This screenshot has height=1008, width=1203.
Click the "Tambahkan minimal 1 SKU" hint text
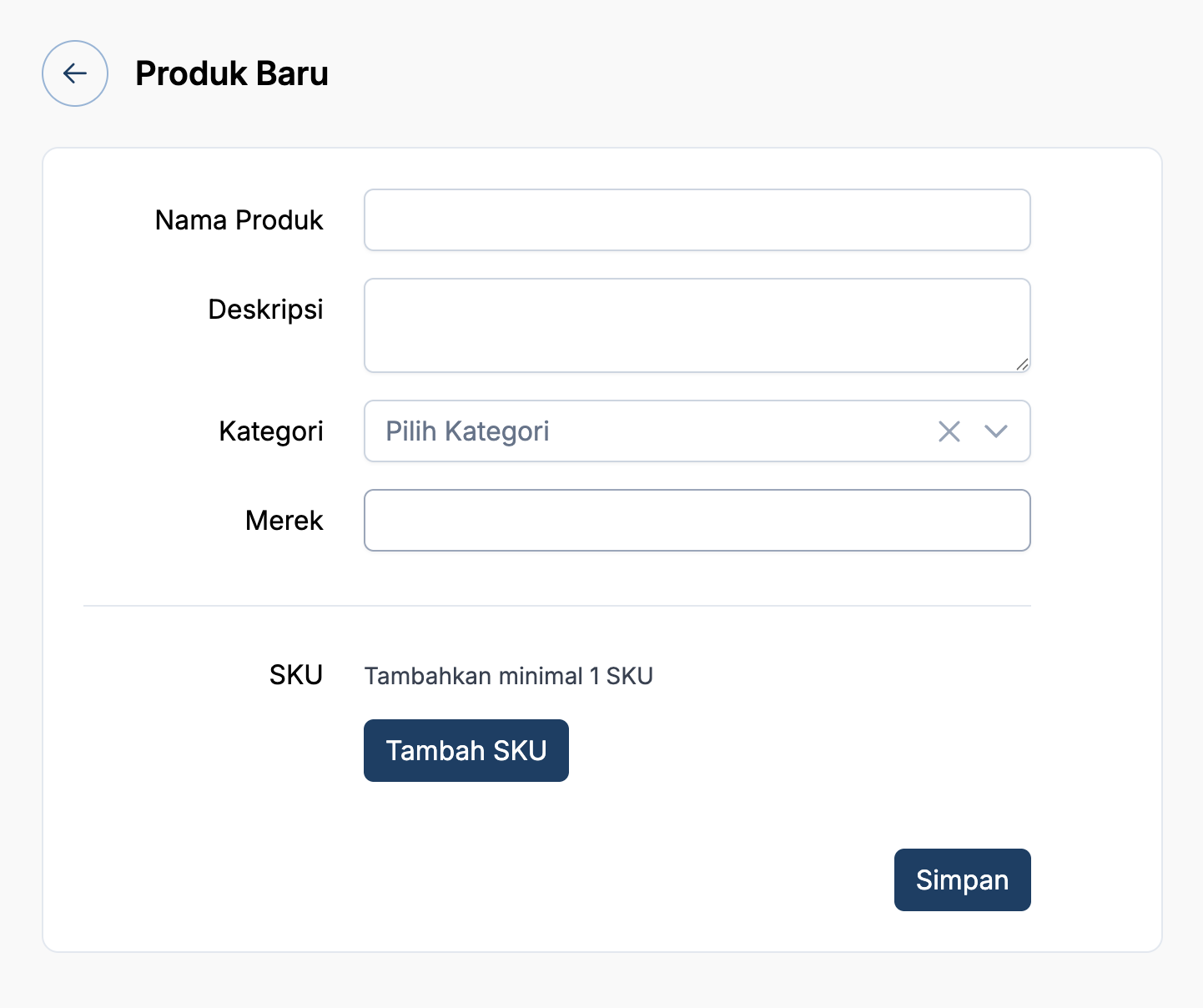(508, 676)
